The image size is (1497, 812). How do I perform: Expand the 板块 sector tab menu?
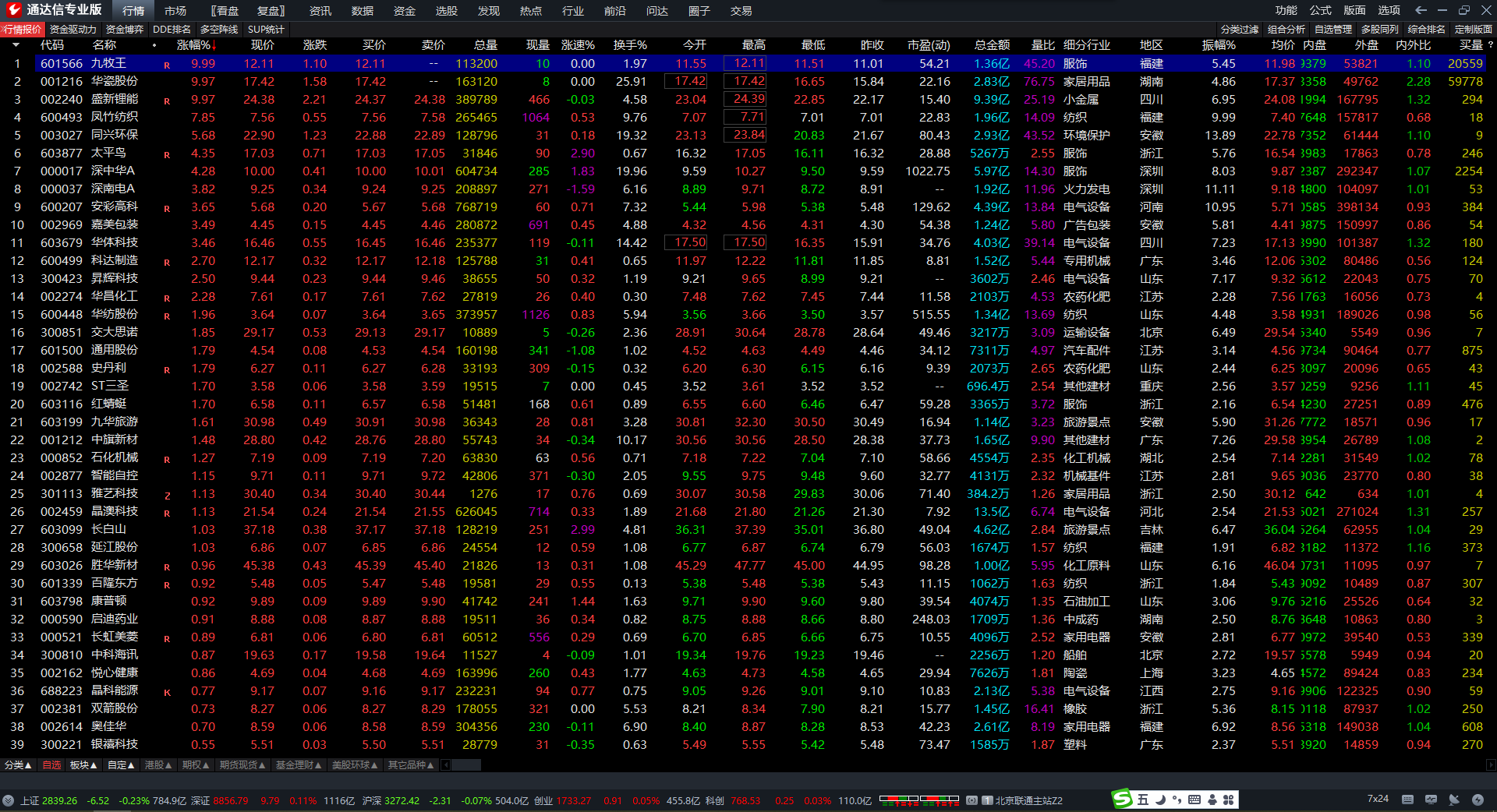(x=83, y=765)
